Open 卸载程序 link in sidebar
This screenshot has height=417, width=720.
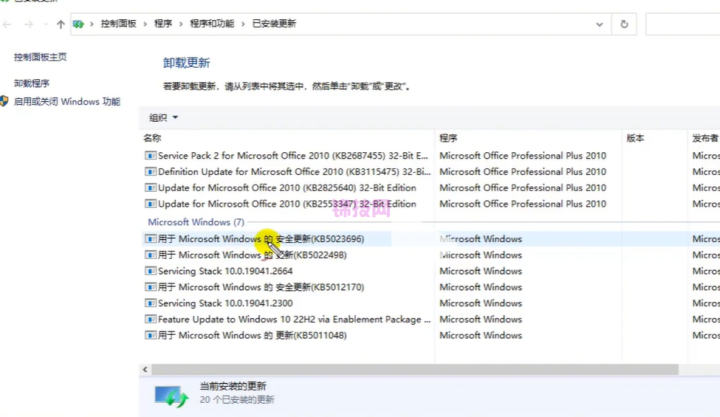[x=31, y=83]
